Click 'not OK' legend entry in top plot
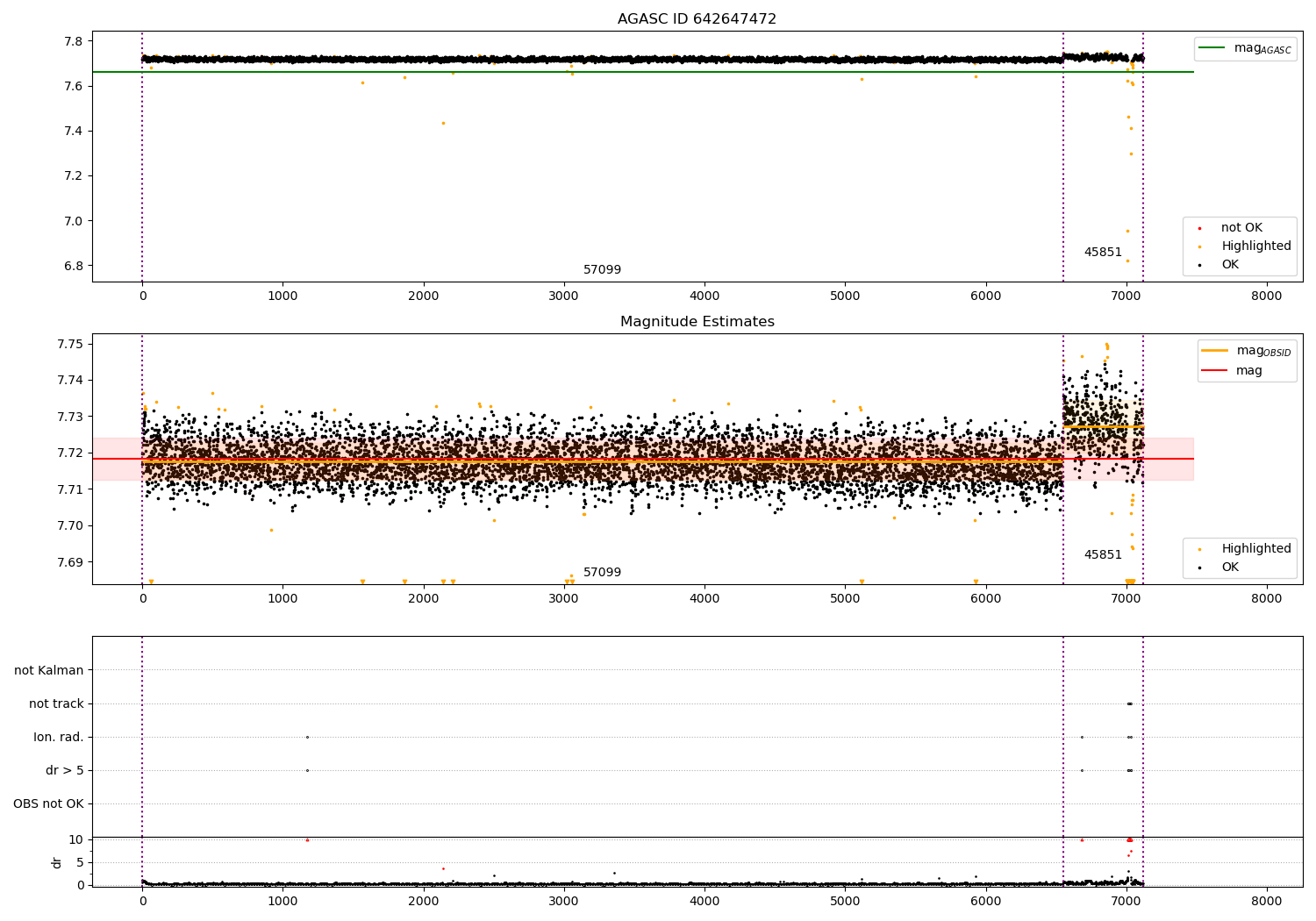Image resolution: width=1316 pixels, height=921 pixels. click(1241, 228)
